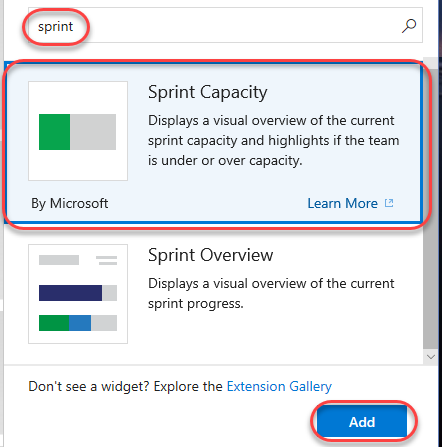442x447 pixels.
Task: Click the scrollbar down arrow
Action: pos(431,357)
